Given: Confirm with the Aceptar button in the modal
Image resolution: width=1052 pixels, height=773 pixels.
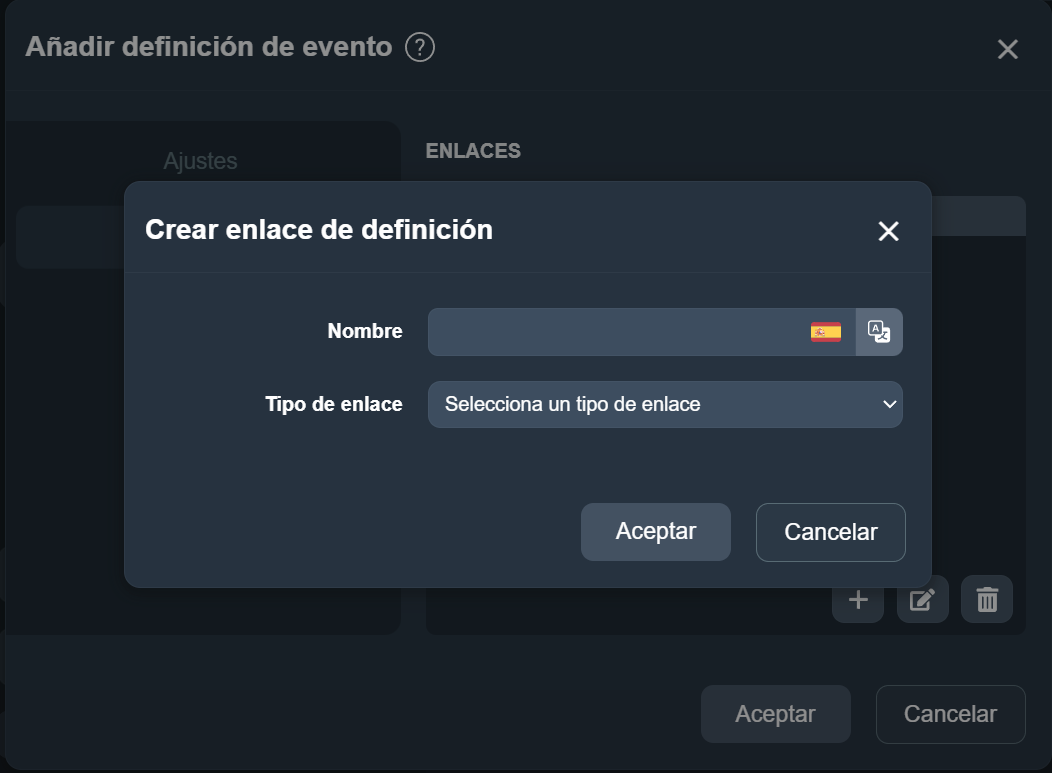Looking at the screenshot, I should click(655, 531).
